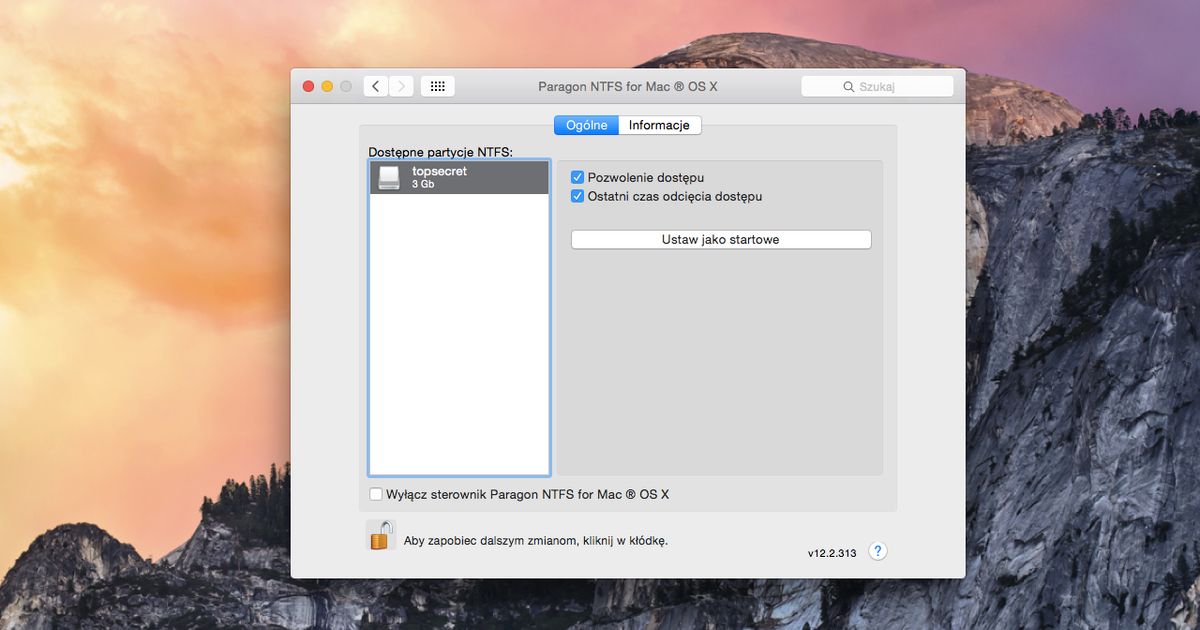
Task: Click the back navigation arrow
Action: point(375,86)
